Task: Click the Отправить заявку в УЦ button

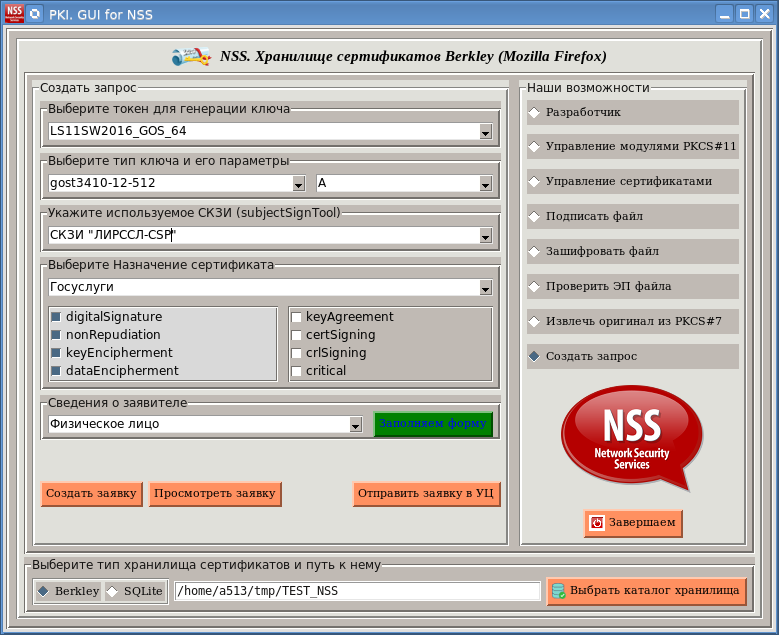Action: click(x=426, y=494)
